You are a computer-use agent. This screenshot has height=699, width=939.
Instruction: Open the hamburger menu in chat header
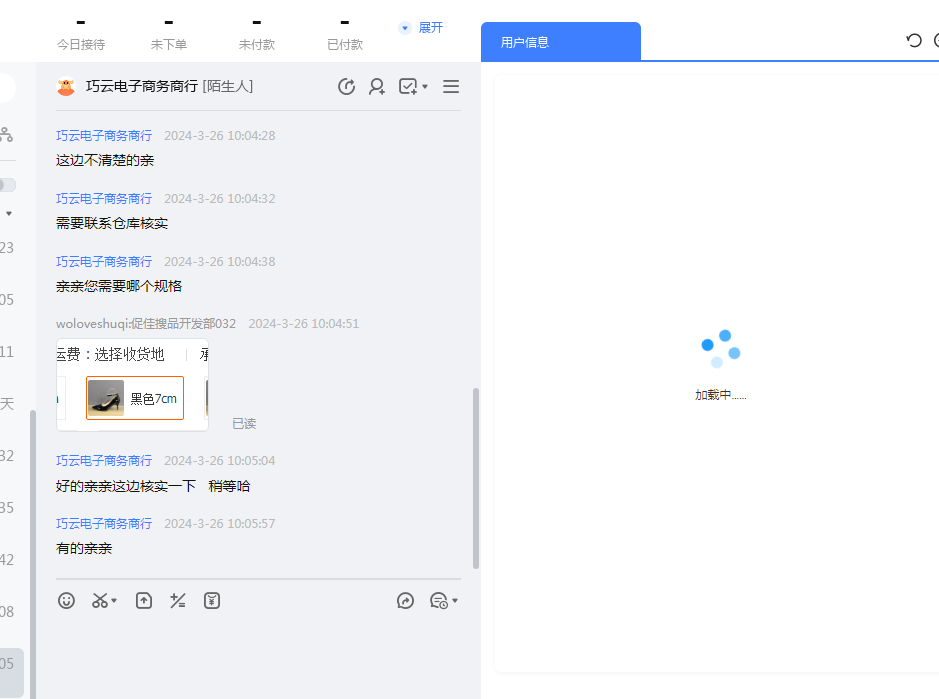pos(451,87)
